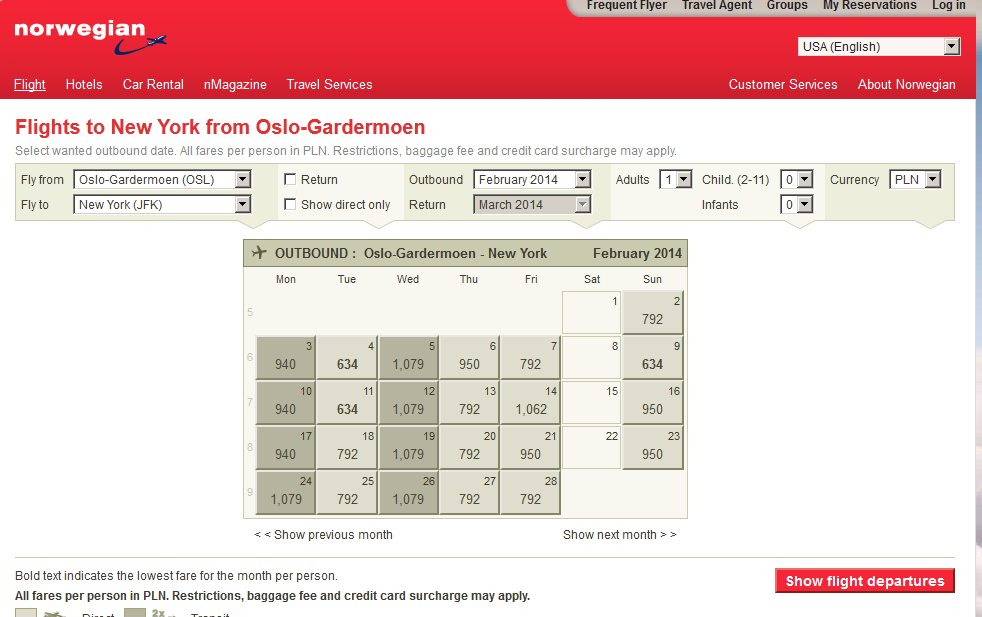Viewport: 982px width, 617px height.
Task: Tick the Show direct only checkbox
Action: click(290, 204)
